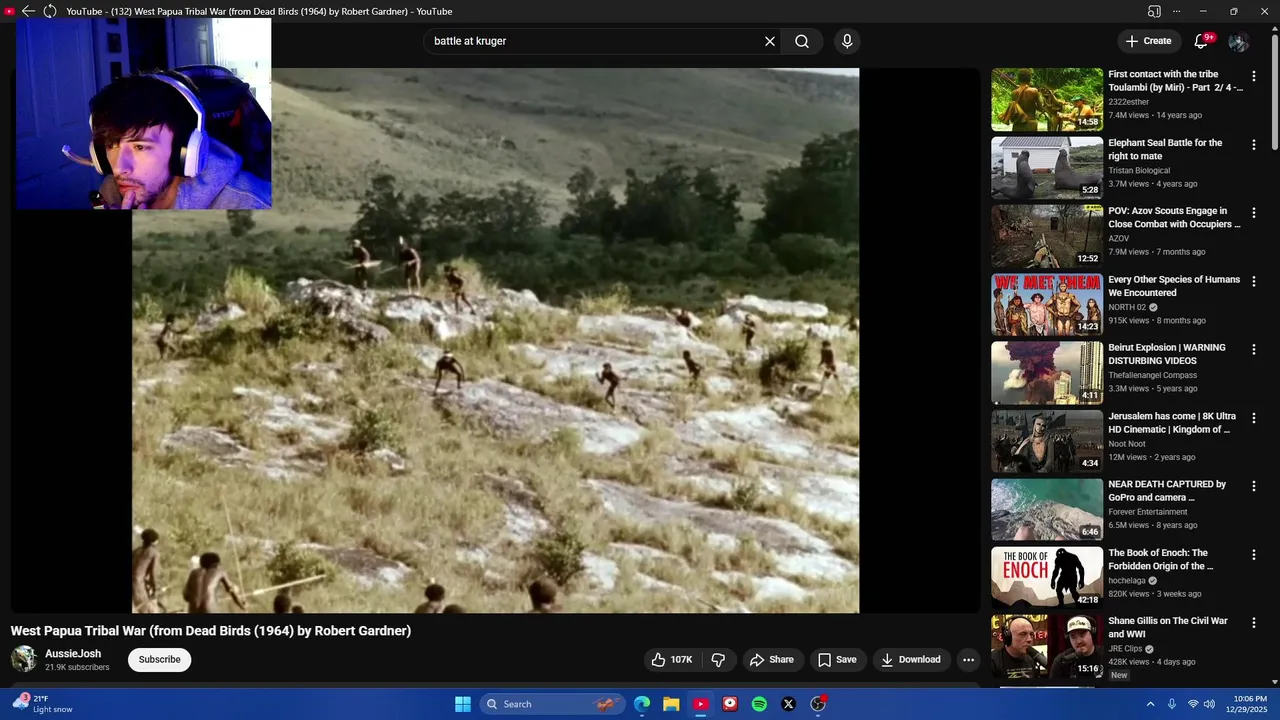This screenshot has height=720, width=1280.
Task: Open options for 'Jerusalem has come' video
Action: (1254, 418)
